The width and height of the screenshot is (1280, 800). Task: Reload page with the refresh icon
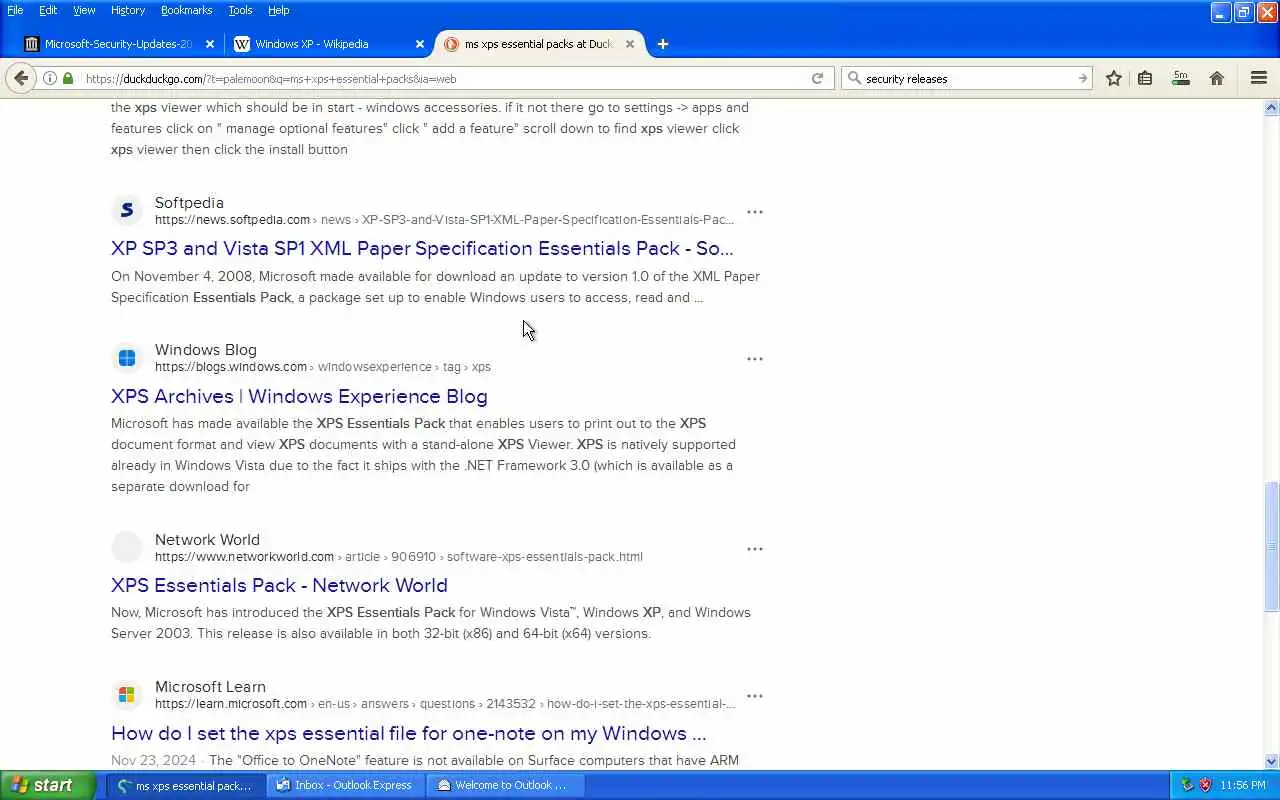817,78
